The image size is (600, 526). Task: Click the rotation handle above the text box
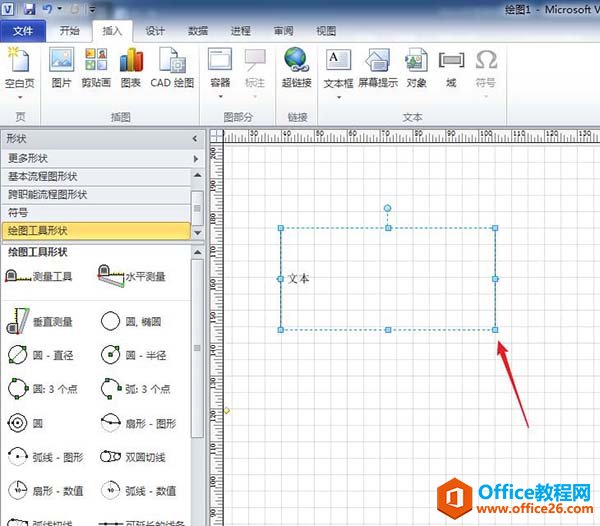[388, 208]
